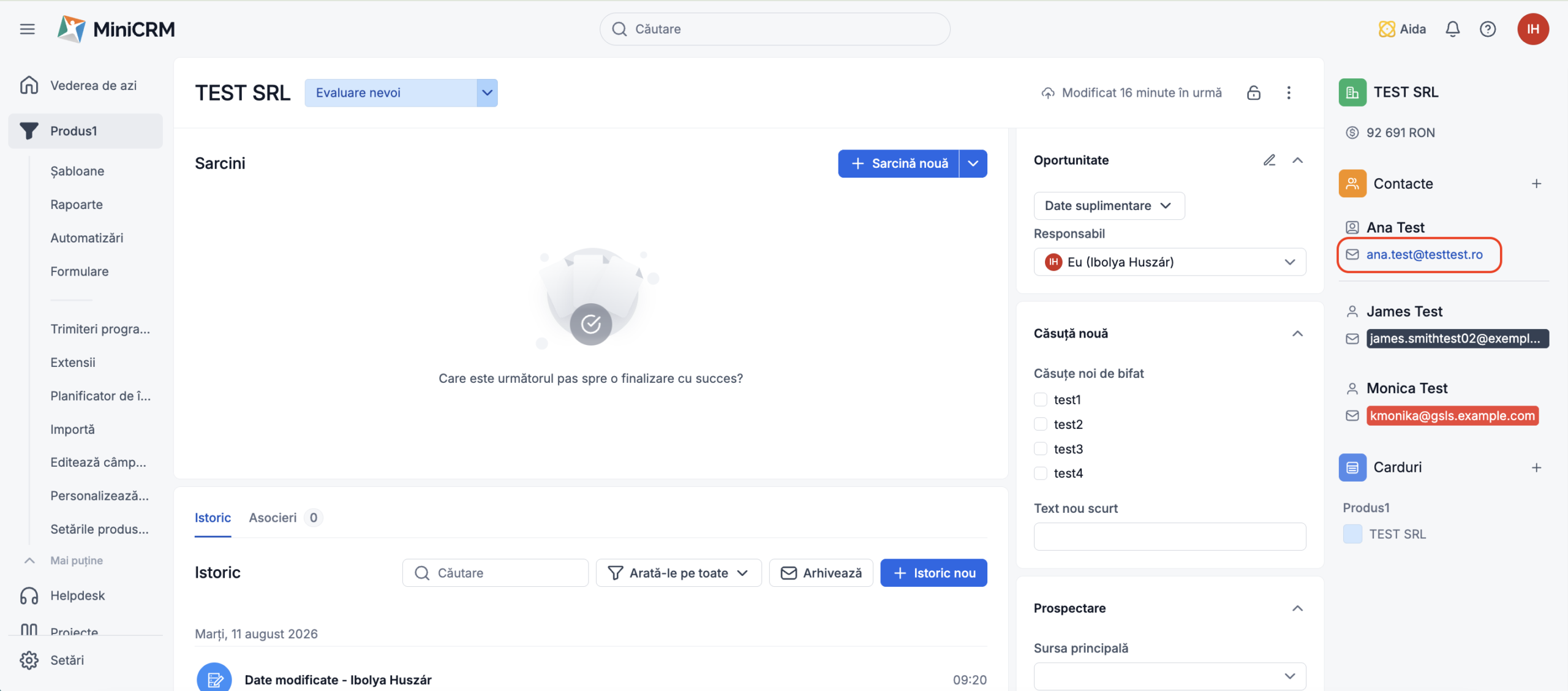Viewport: 1568px width, 691px height.
Task: Collapse the Căsuță nouă section
Action: (1297, 334)
